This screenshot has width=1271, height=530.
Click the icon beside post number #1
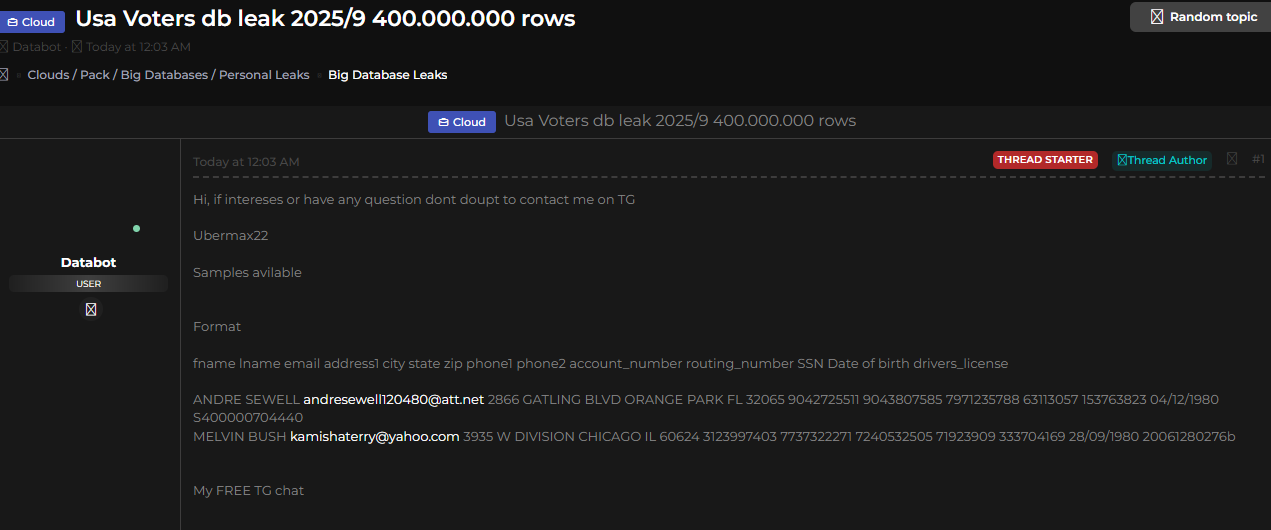1232,159
